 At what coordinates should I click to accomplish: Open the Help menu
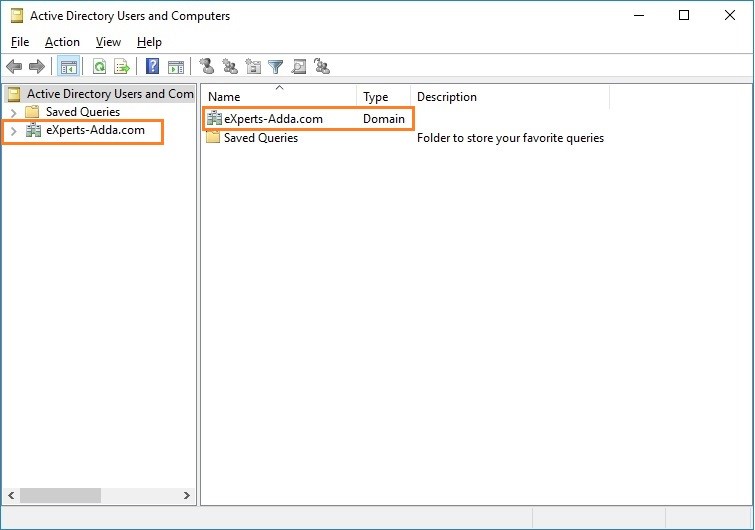pyautogui.click(x=149, y=42)
